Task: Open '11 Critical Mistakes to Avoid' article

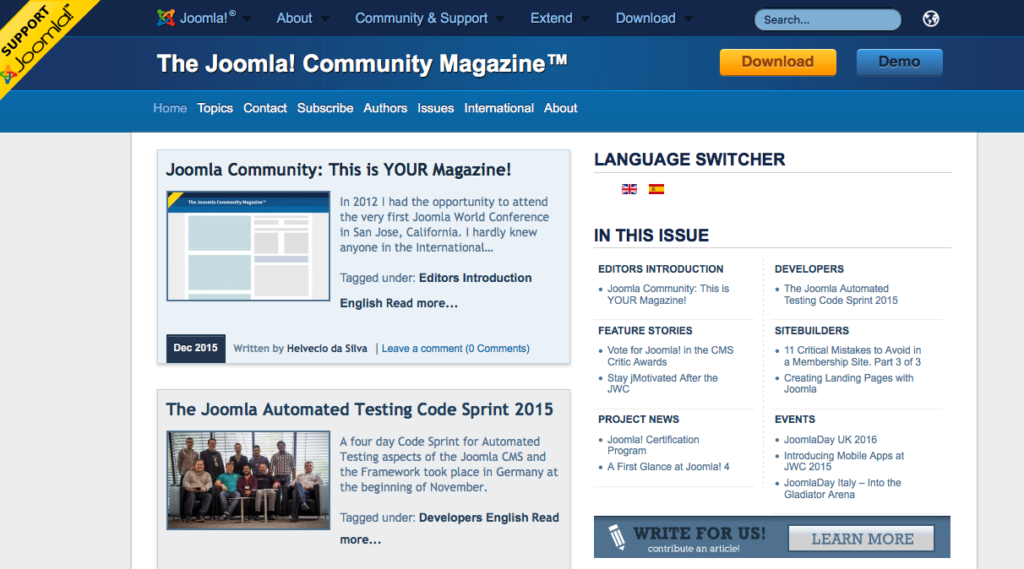Action: click(x=852, y=356)
